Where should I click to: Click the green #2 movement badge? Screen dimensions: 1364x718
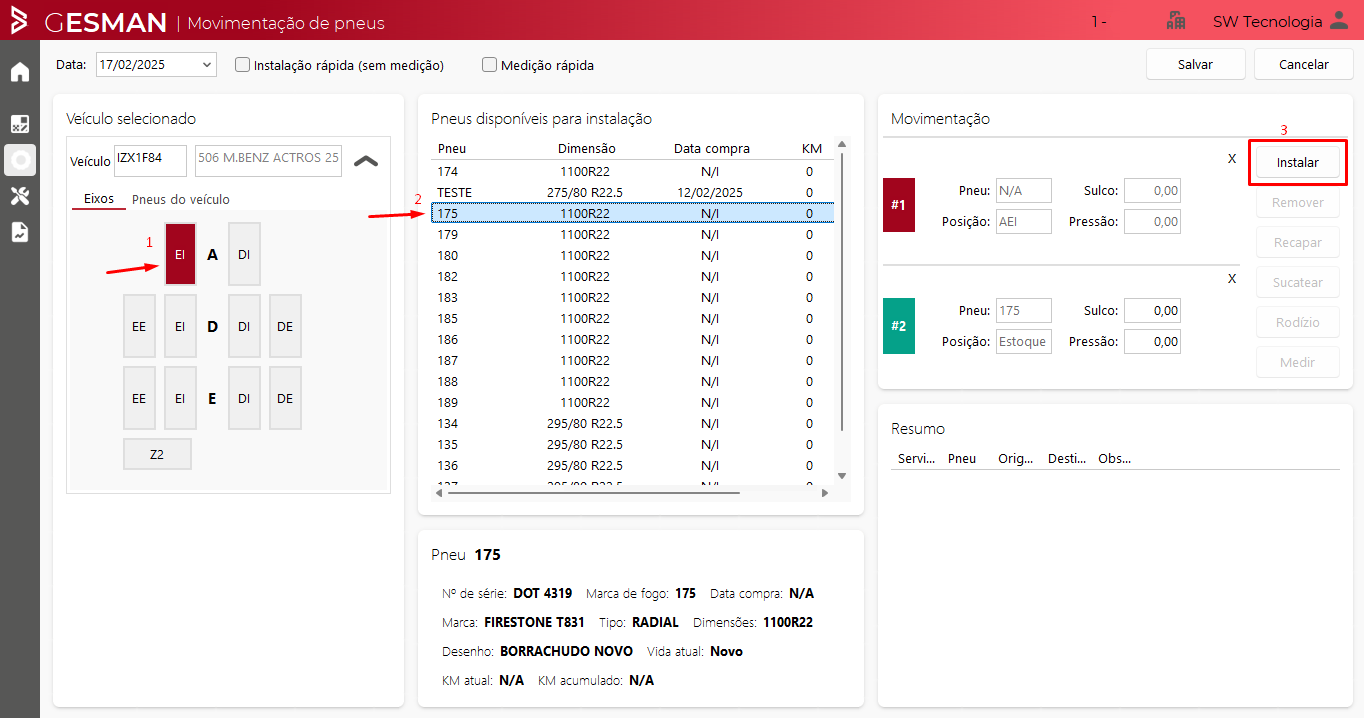click(899, 325)
